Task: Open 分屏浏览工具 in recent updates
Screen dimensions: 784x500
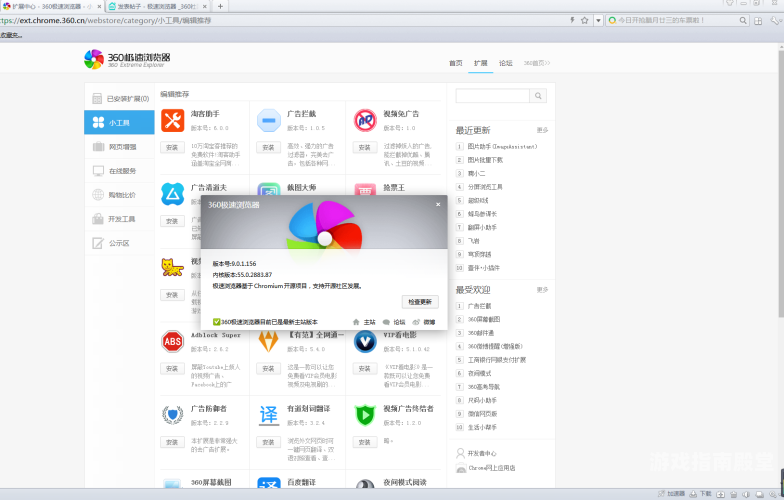Action: point(485,187)
